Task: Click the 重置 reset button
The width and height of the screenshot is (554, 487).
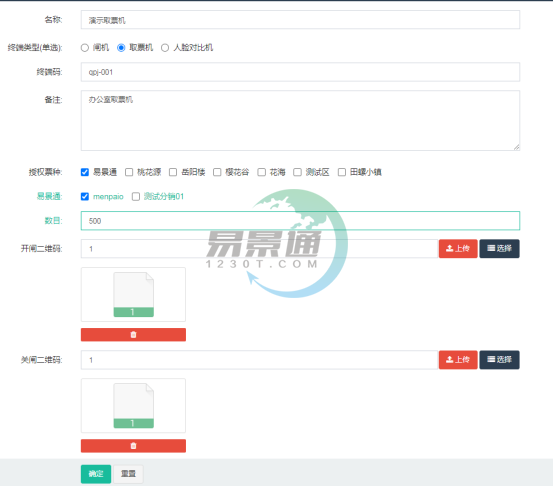Action: click(128, 474)
